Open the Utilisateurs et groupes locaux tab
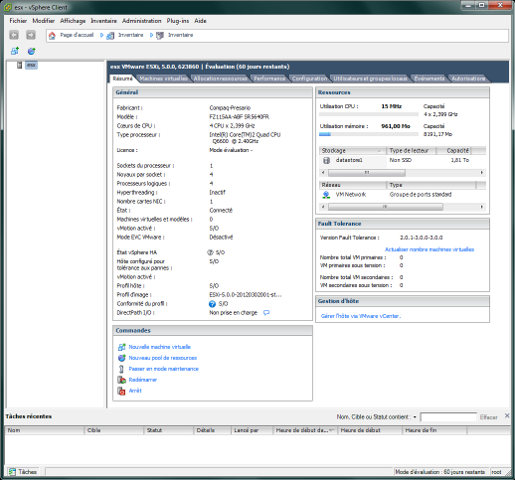This screenshot has height=480, width=515. point(370,79)
